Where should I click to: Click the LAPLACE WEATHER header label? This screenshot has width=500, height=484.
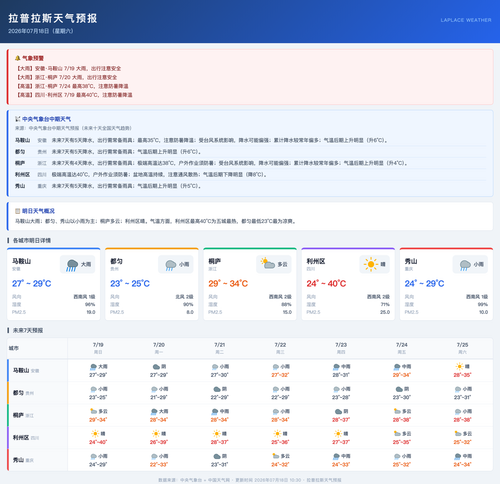point(466,20)
